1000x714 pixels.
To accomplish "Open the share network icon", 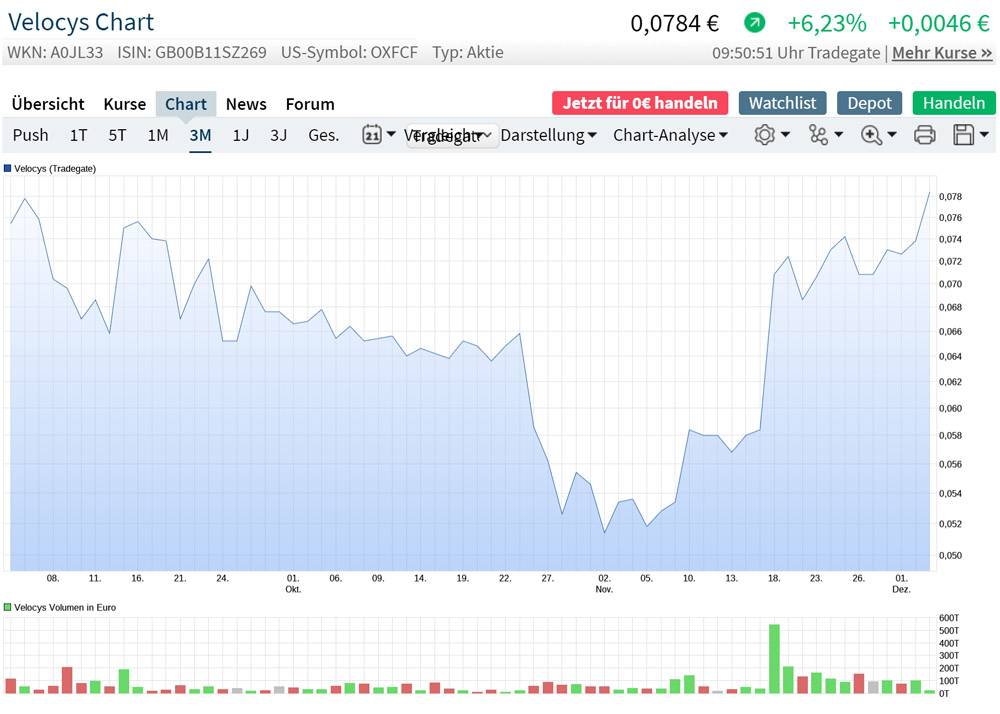I will tap(818, 135).
